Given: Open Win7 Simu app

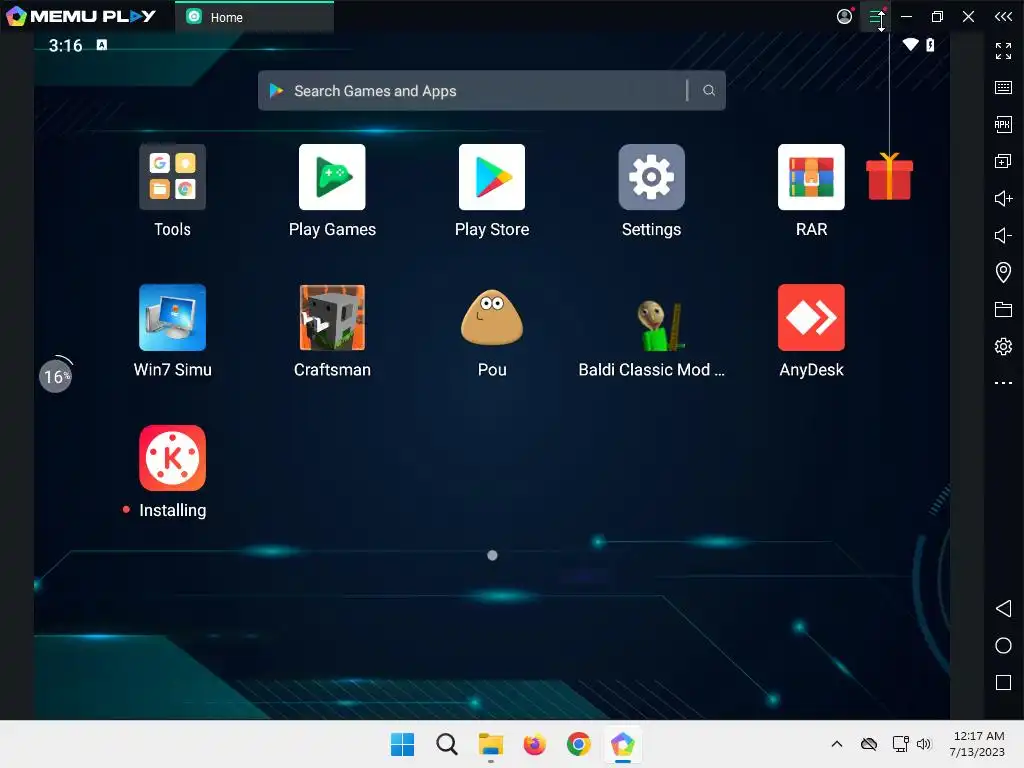Looking at the screenshot, I should (x=172, y=317).
